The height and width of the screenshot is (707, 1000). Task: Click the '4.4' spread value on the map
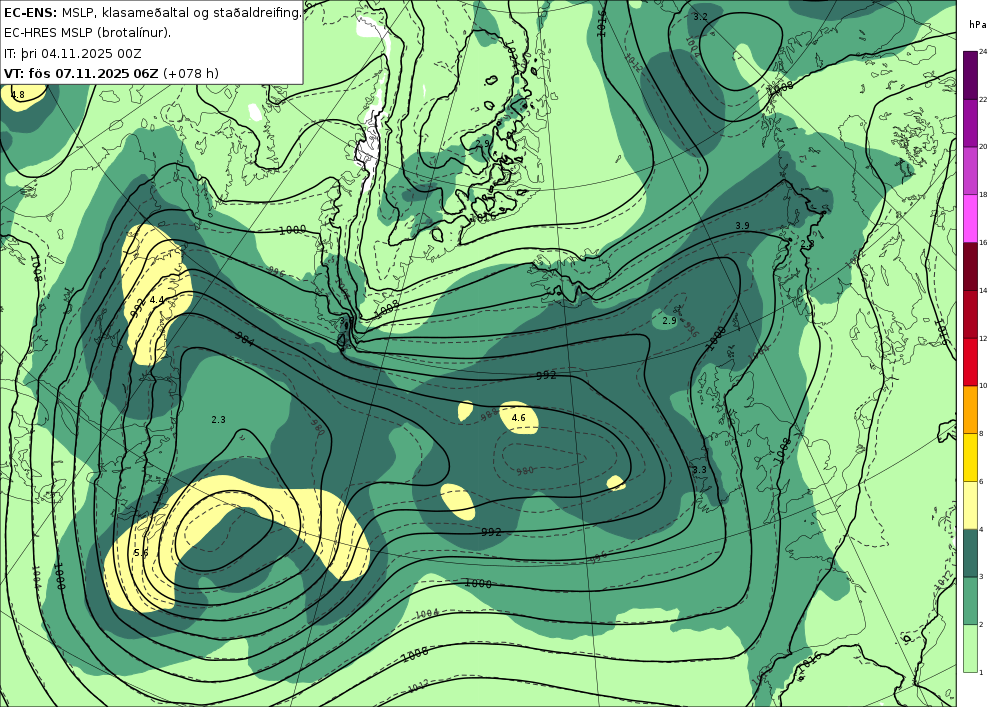[157, 300]
